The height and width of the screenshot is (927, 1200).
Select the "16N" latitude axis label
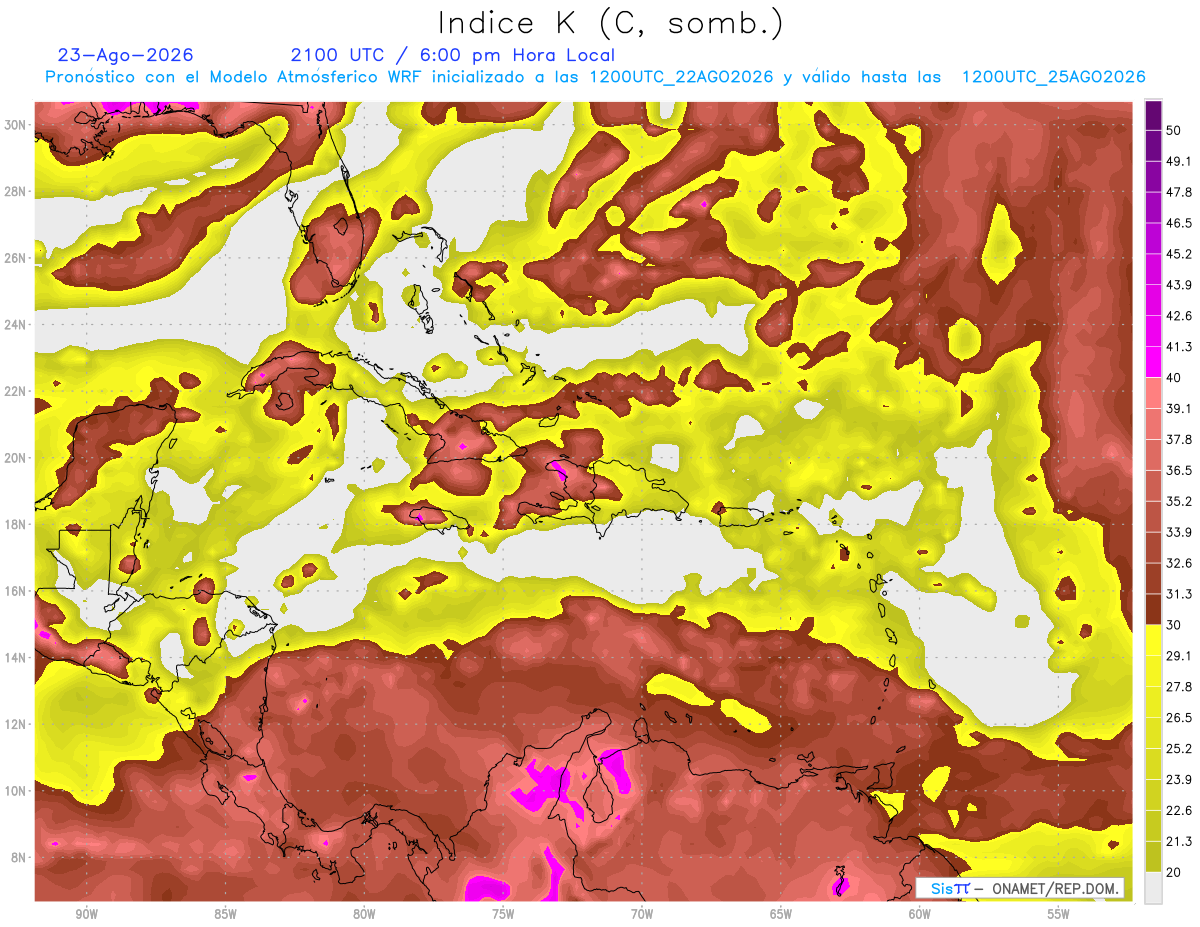click(17, 591)
